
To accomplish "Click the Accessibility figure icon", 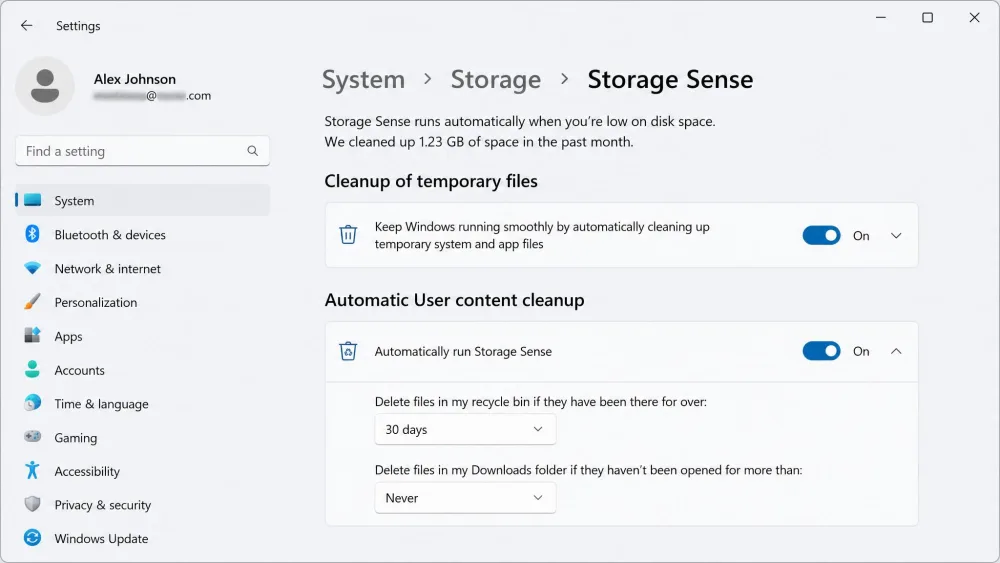I will [x=33, y=471].
